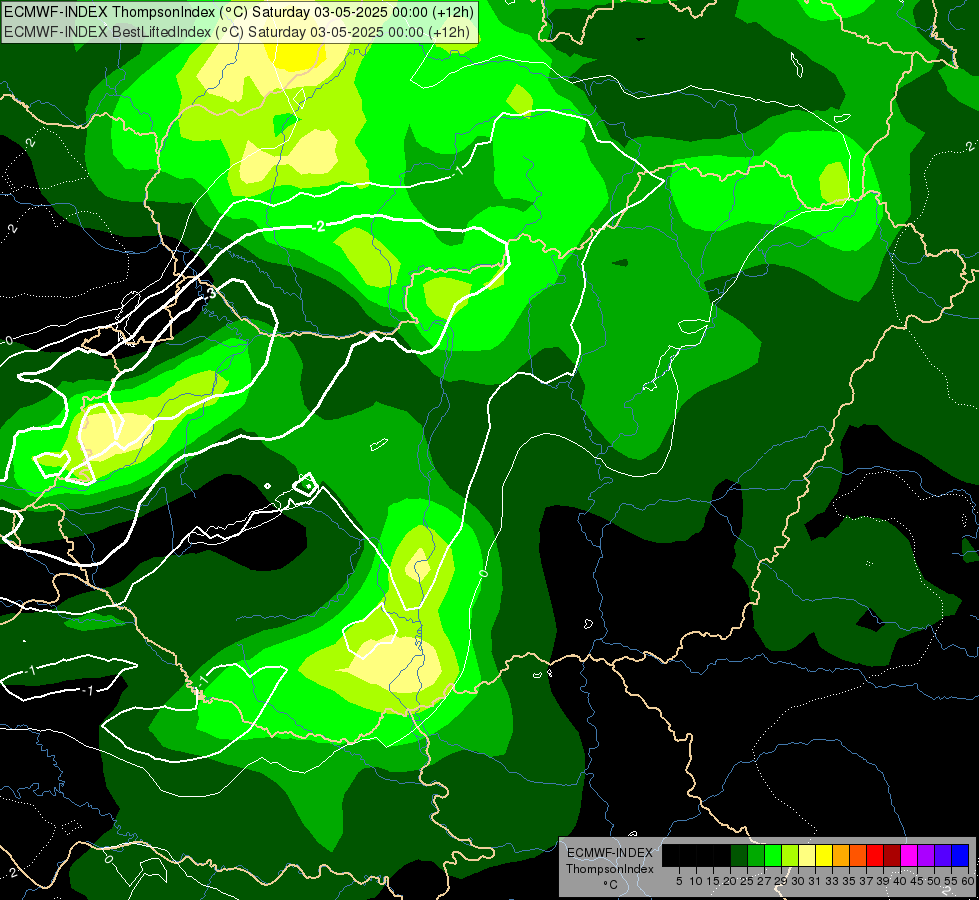Pick the yellow 31–33 legend swatch
This screenshot has width=979, height=900.
[x=824, y=855]
